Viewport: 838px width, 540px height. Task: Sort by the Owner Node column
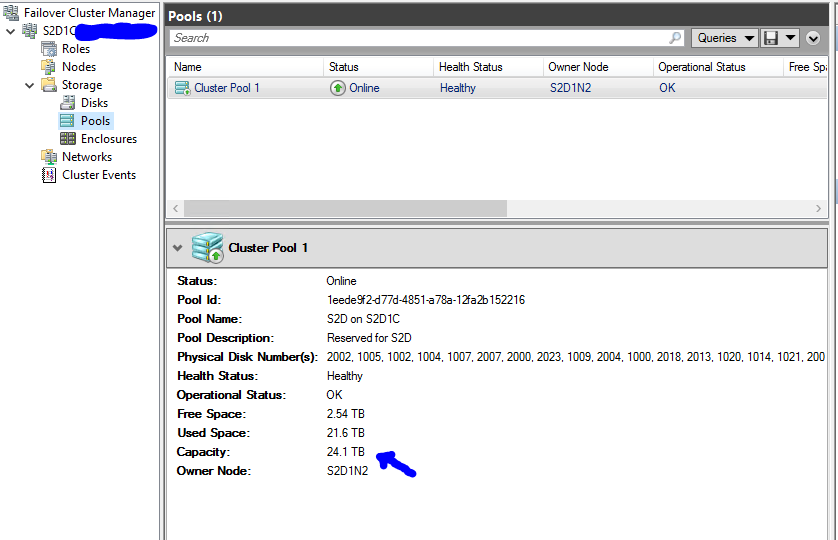[x=578, y=67]
